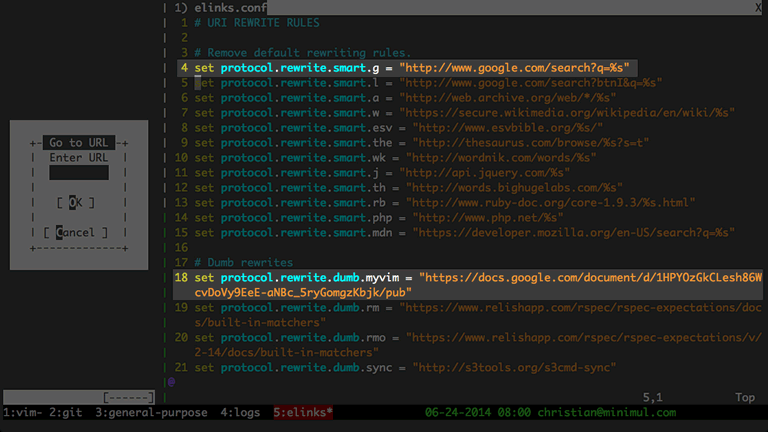Switch to tmux window 1:vim
Image resolution: width=768 pixels, height=432 pixels.
click(23, 412)
